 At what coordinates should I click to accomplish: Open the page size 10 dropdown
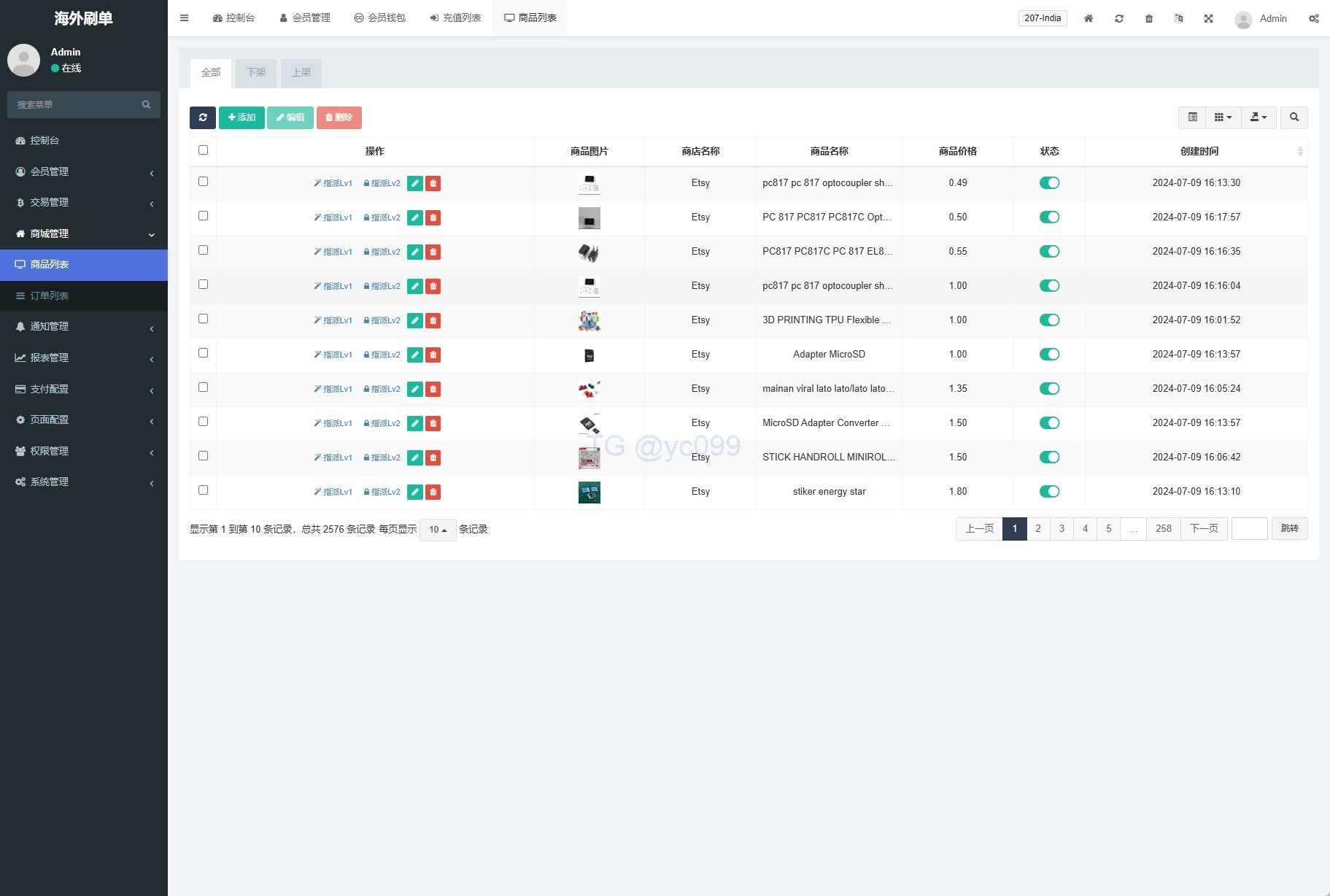click(438, 530)
